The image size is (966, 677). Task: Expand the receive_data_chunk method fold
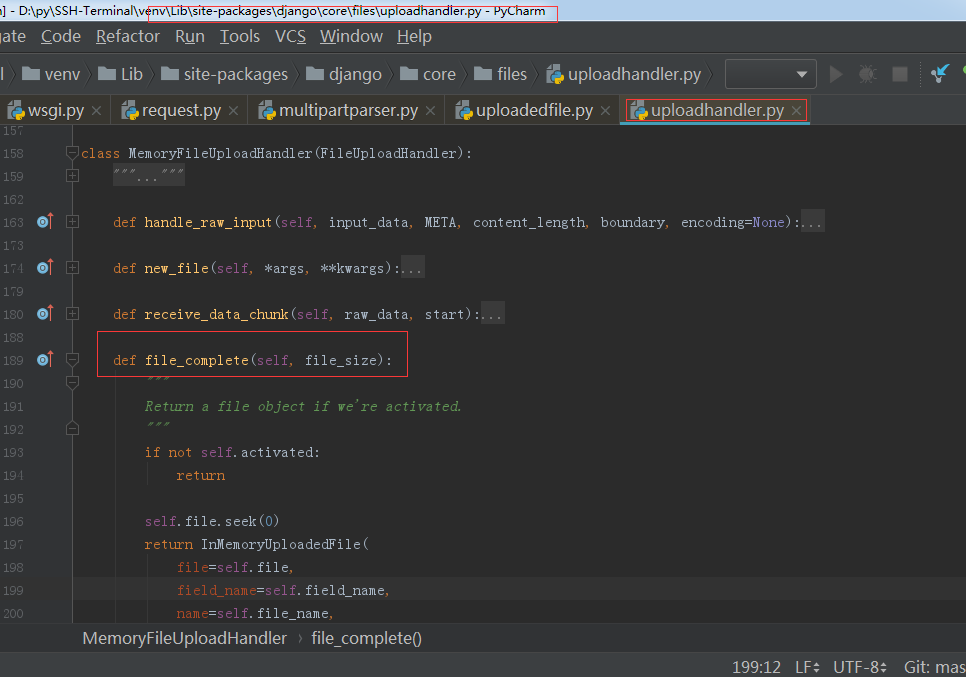click(x=72, y=314)
